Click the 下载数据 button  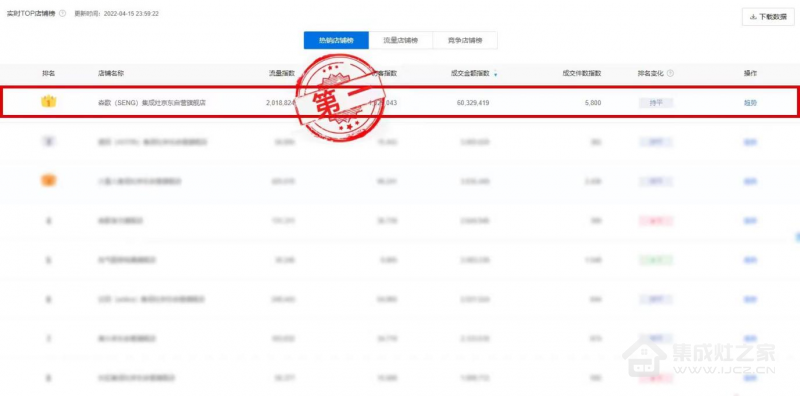coord(768,16)
